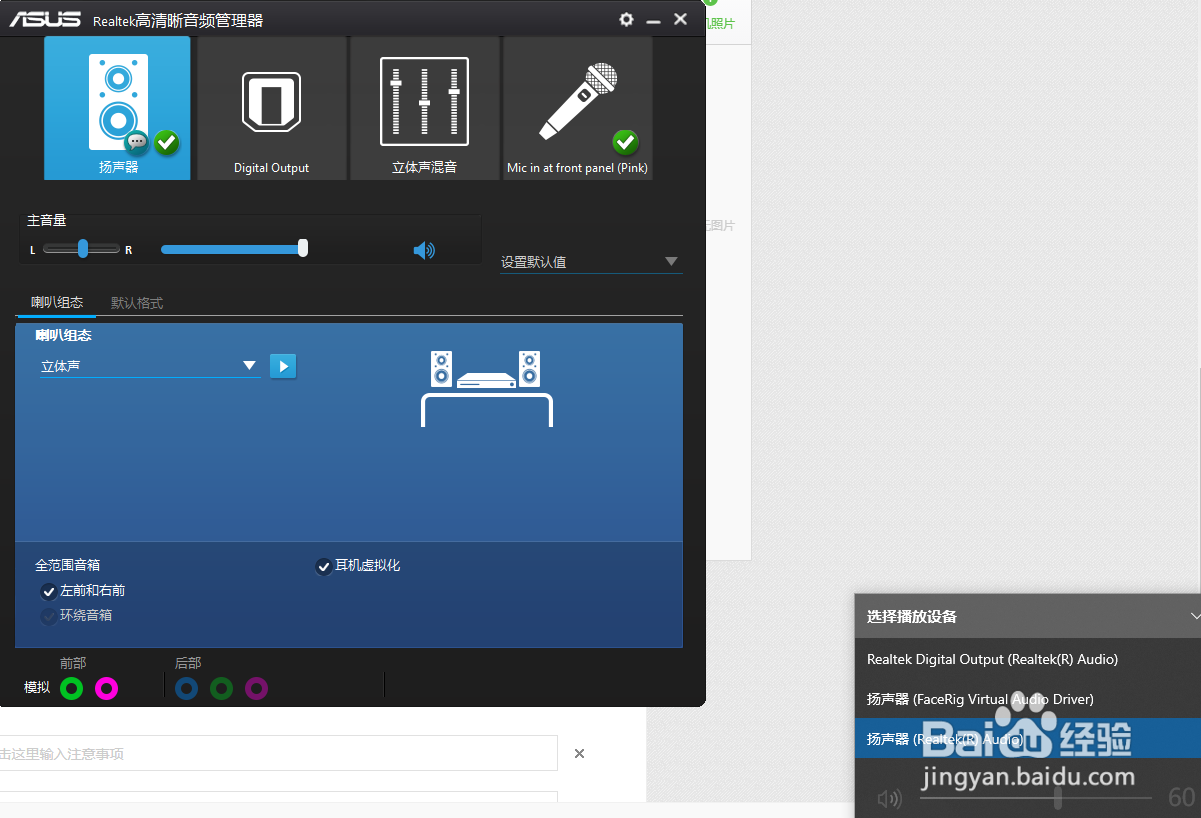Image resolution: width=1201 pixels, height=818 pixels.
Task: Switch to 喇叭组态 tab
Action: tap(57, 302)
